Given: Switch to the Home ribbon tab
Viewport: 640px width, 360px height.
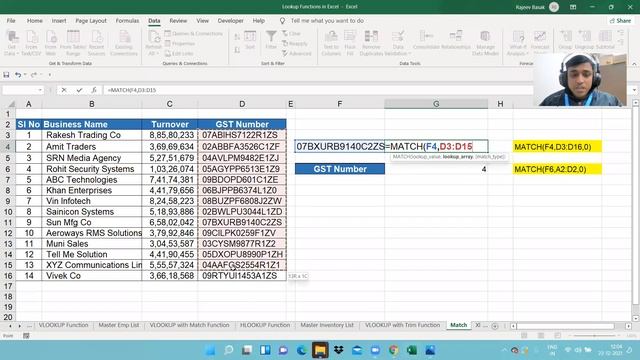Looking at the screenshot, I should coord(35,20).
